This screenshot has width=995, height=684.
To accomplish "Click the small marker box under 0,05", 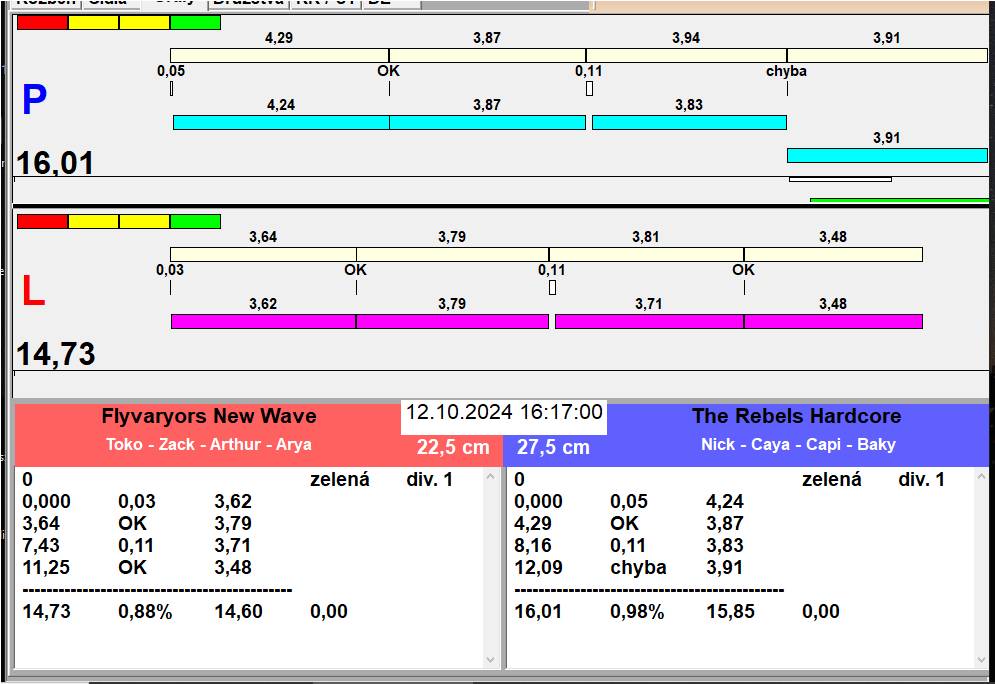I will 171,89.
